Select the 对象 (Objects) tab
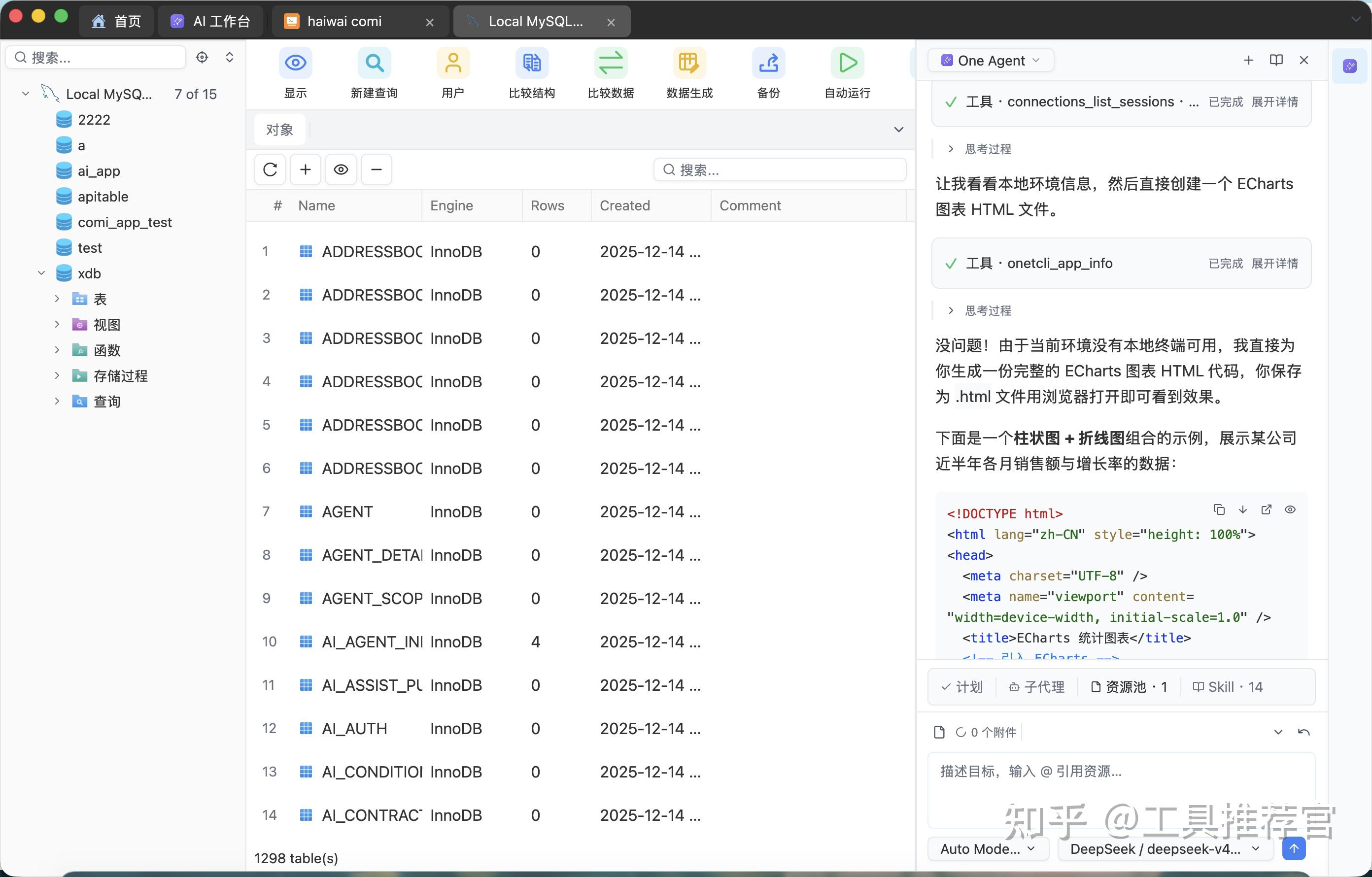 [x=280, y=129]
